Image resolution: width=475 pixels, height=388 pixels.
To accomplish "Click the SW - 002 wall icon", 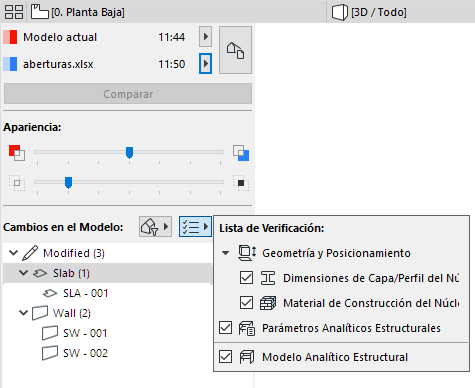I will click(x=50, y=353).
